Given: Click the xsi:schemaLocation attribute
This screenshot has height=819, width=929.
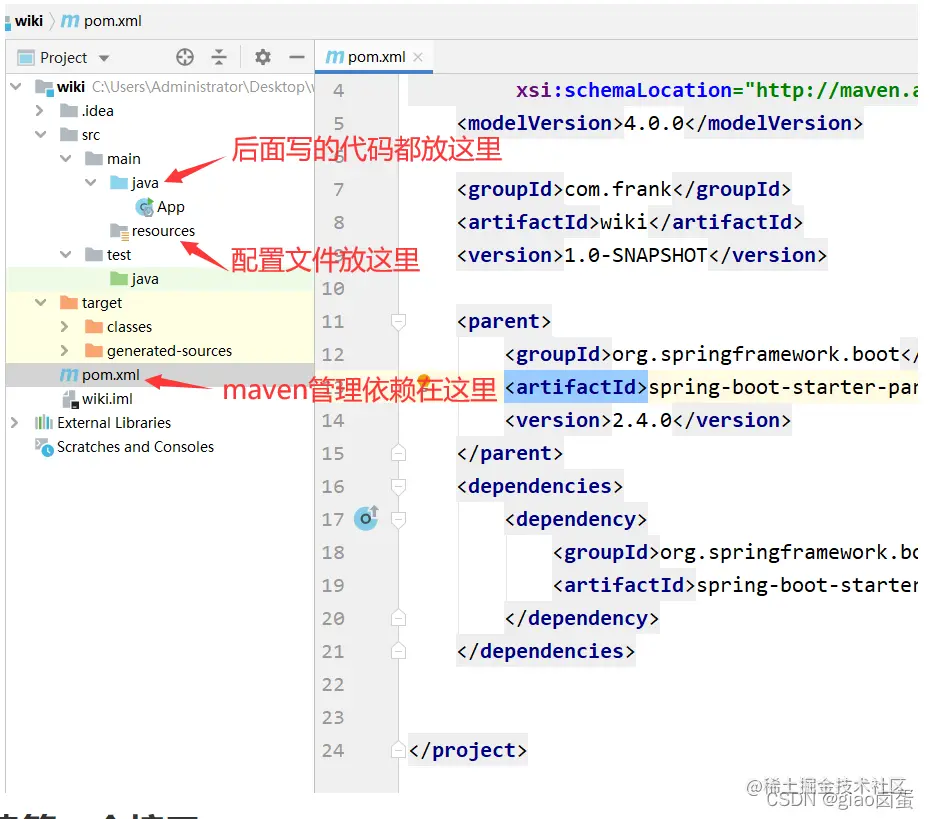Looking at the screenshot, I should [x=624, y=90].
